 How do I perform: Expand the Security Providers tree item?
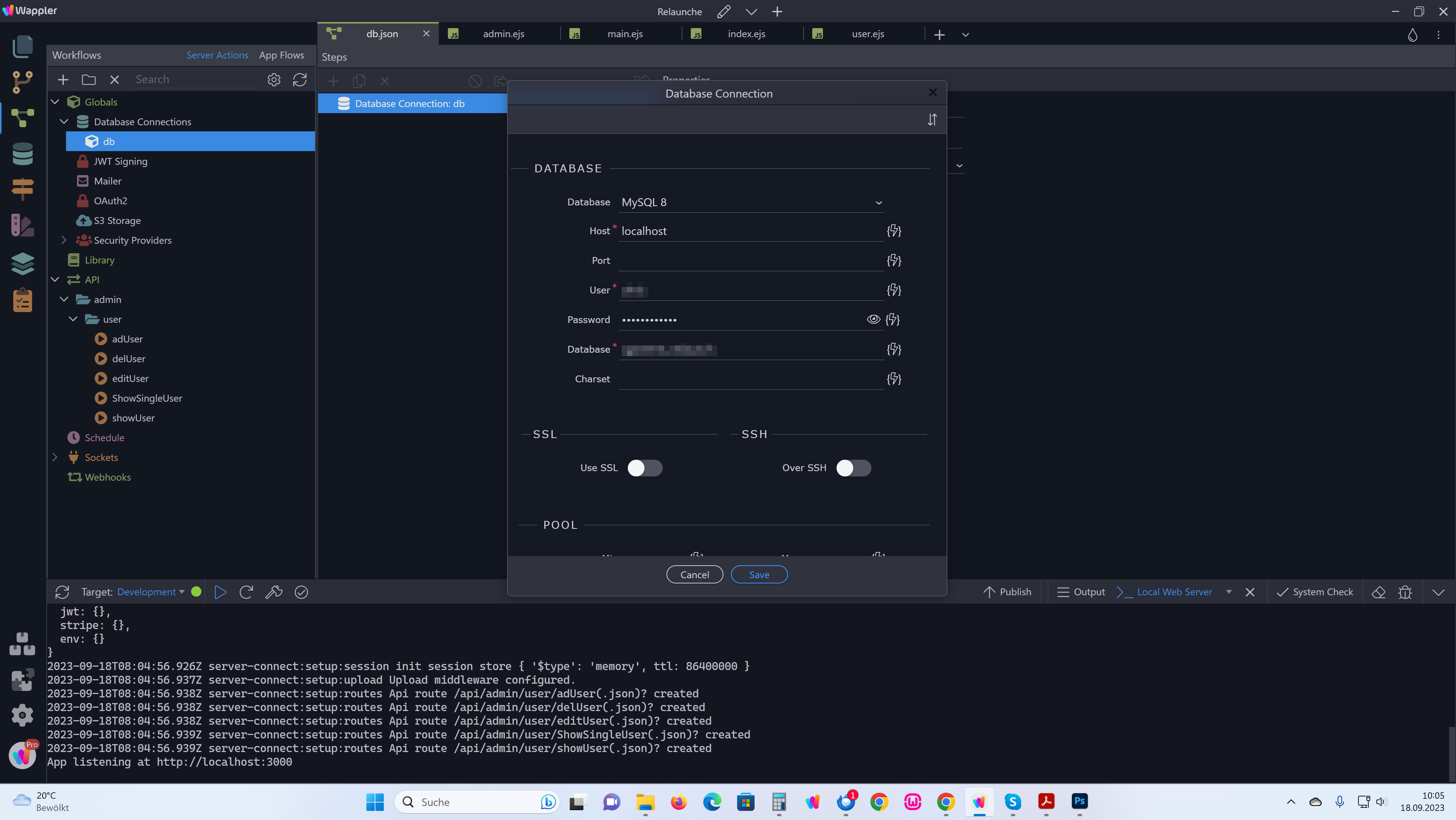pyautogui.click(x=65, y=240)
